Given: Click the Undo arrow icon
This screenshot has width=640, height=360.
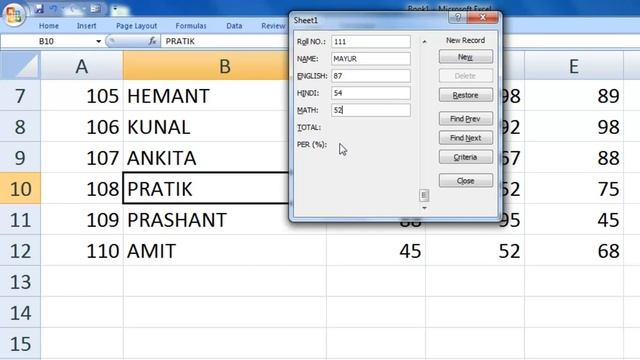Looking at the screenshot, I should (x=54, y=9).
